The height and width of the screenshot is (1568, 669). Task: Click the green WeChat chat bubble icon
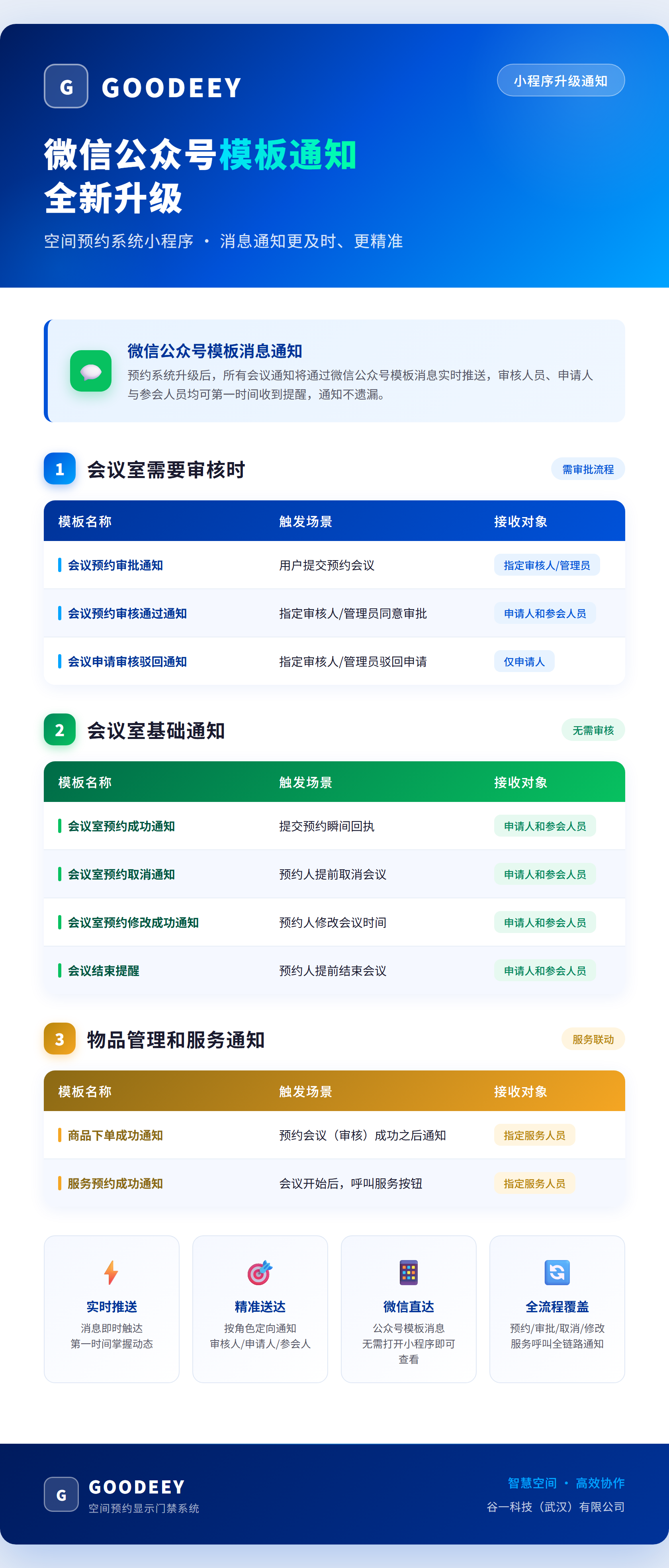pos(91,371)
